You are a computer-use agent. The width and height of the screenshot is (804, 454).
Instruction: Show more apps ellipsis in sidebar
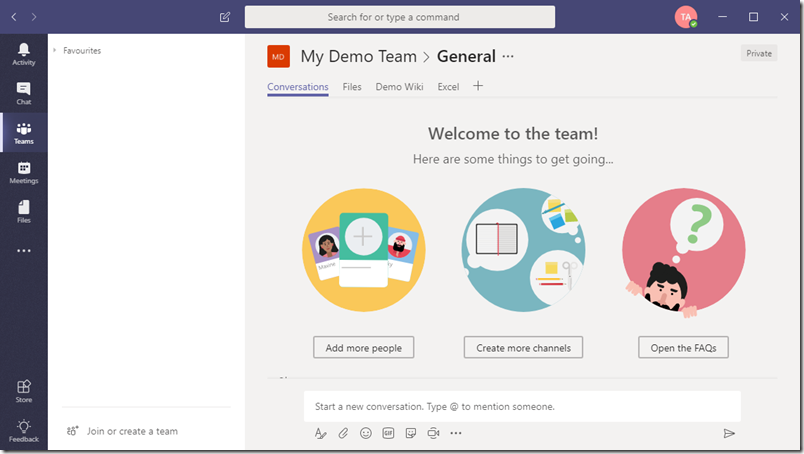(24, 251)
